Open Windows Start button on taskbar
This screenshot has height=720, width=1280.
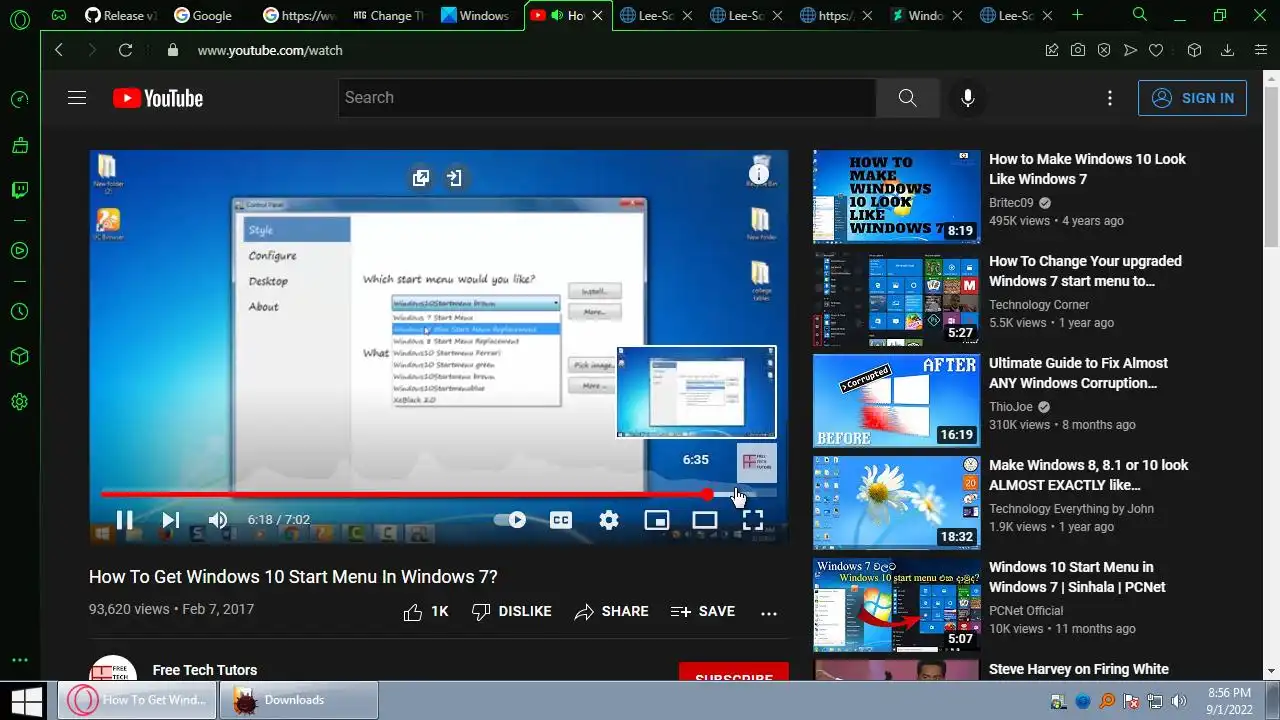pyautogui.click(x=27, y=700)
